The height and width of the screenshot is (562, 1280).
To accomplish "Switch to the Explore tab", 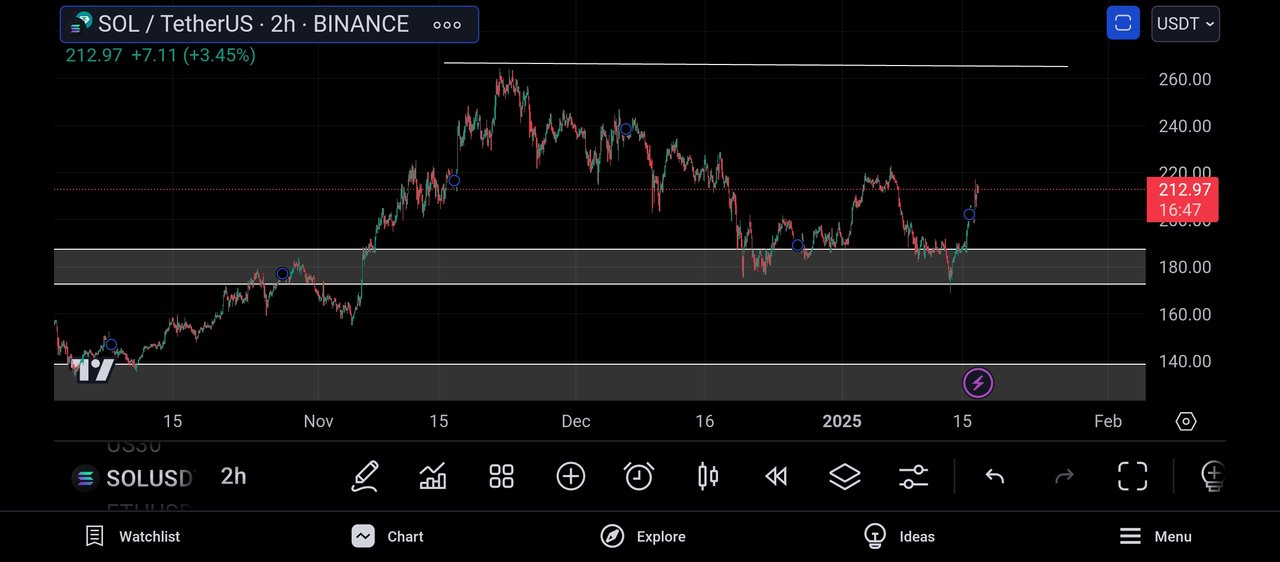I will [643, 536].
